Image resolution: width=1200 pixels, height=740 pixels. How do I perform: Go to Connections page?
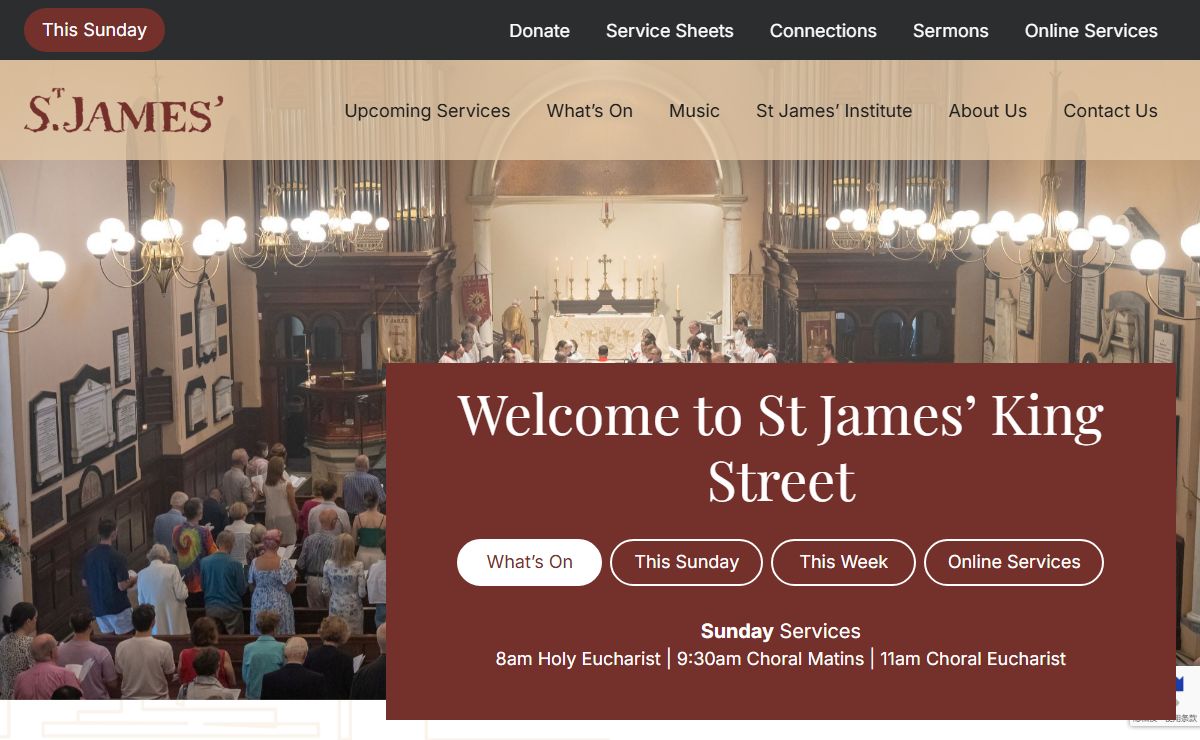823,31
